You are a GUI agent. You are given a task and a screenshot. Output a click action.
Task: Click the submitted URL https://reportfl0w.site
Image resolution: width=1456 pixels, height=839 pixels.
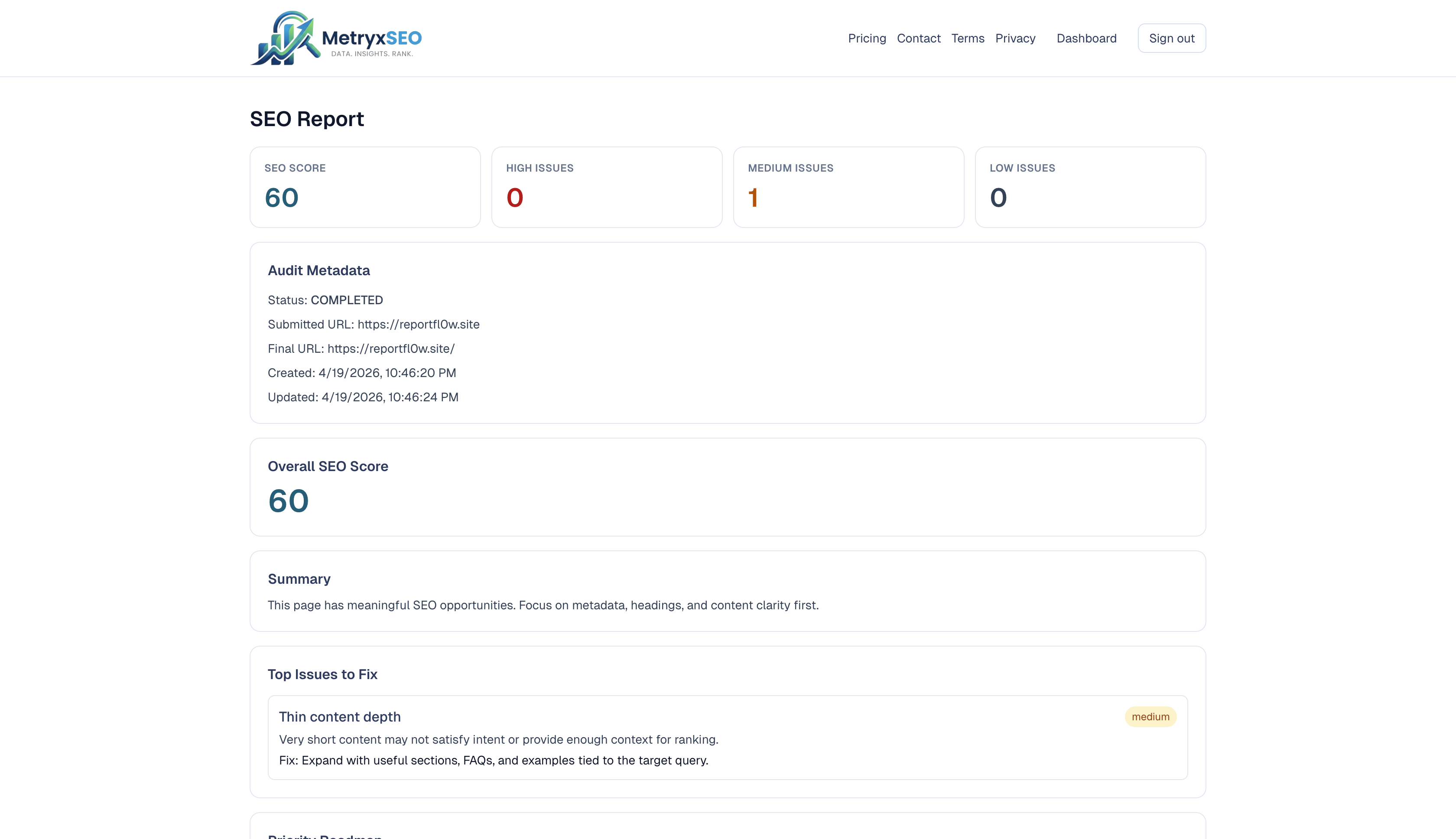pos(418,325)
